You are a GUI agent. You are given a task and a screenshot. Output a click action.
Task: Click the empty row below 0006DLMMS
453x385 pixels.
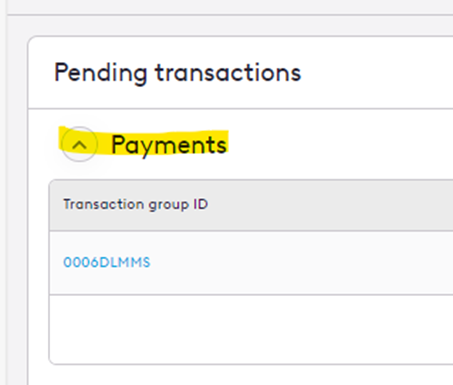coord(251,329)
